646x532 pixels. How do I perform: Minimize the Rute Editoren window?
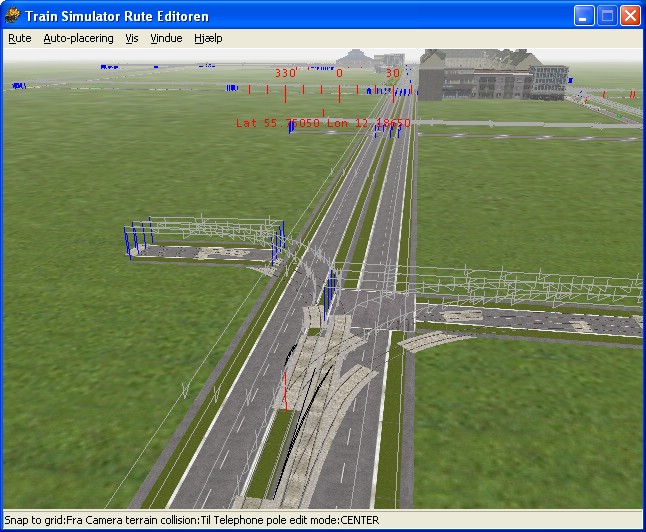[584, 16]
